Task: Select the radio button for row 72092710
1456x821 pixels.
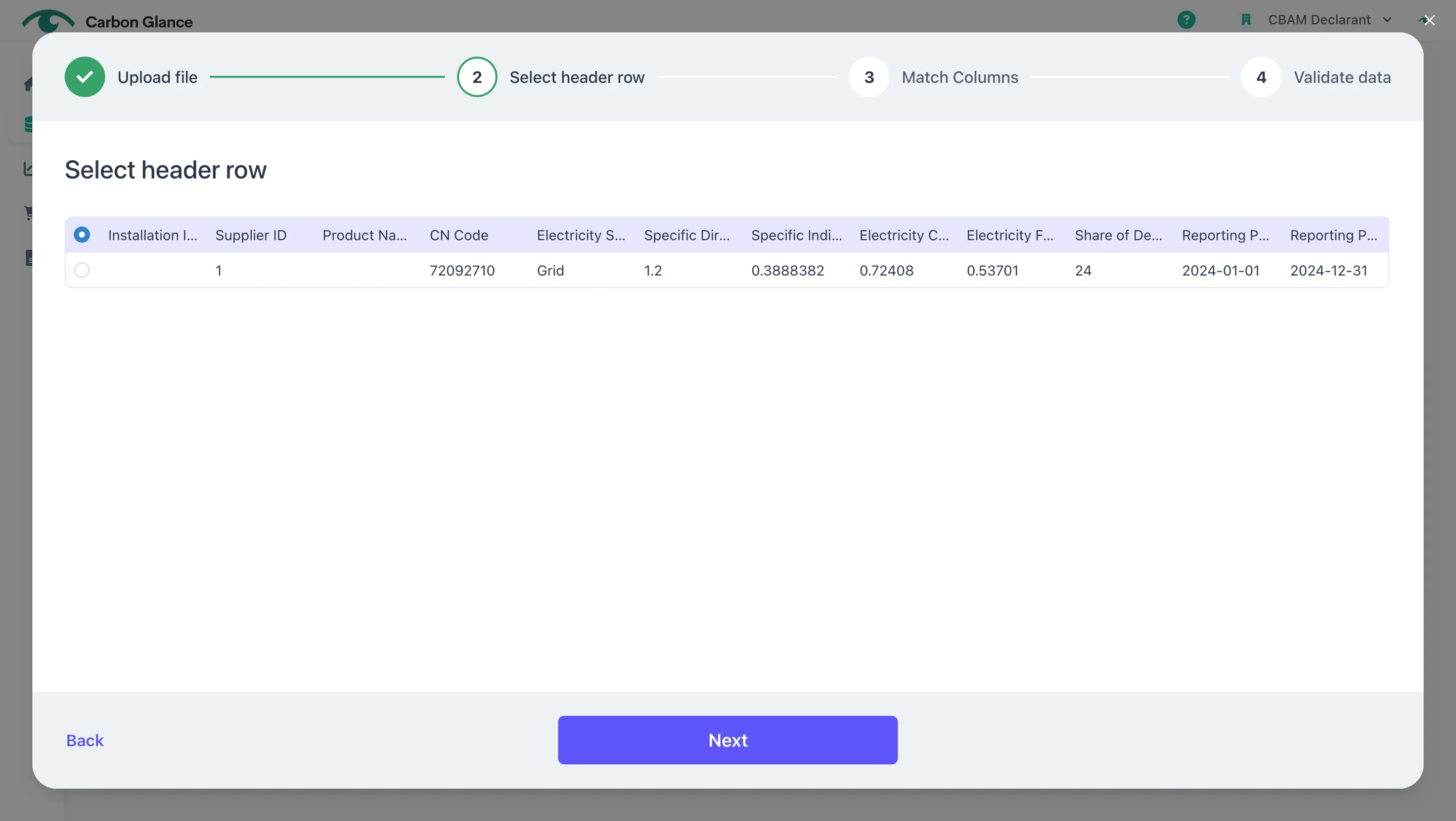Action: tap(82, 270)
